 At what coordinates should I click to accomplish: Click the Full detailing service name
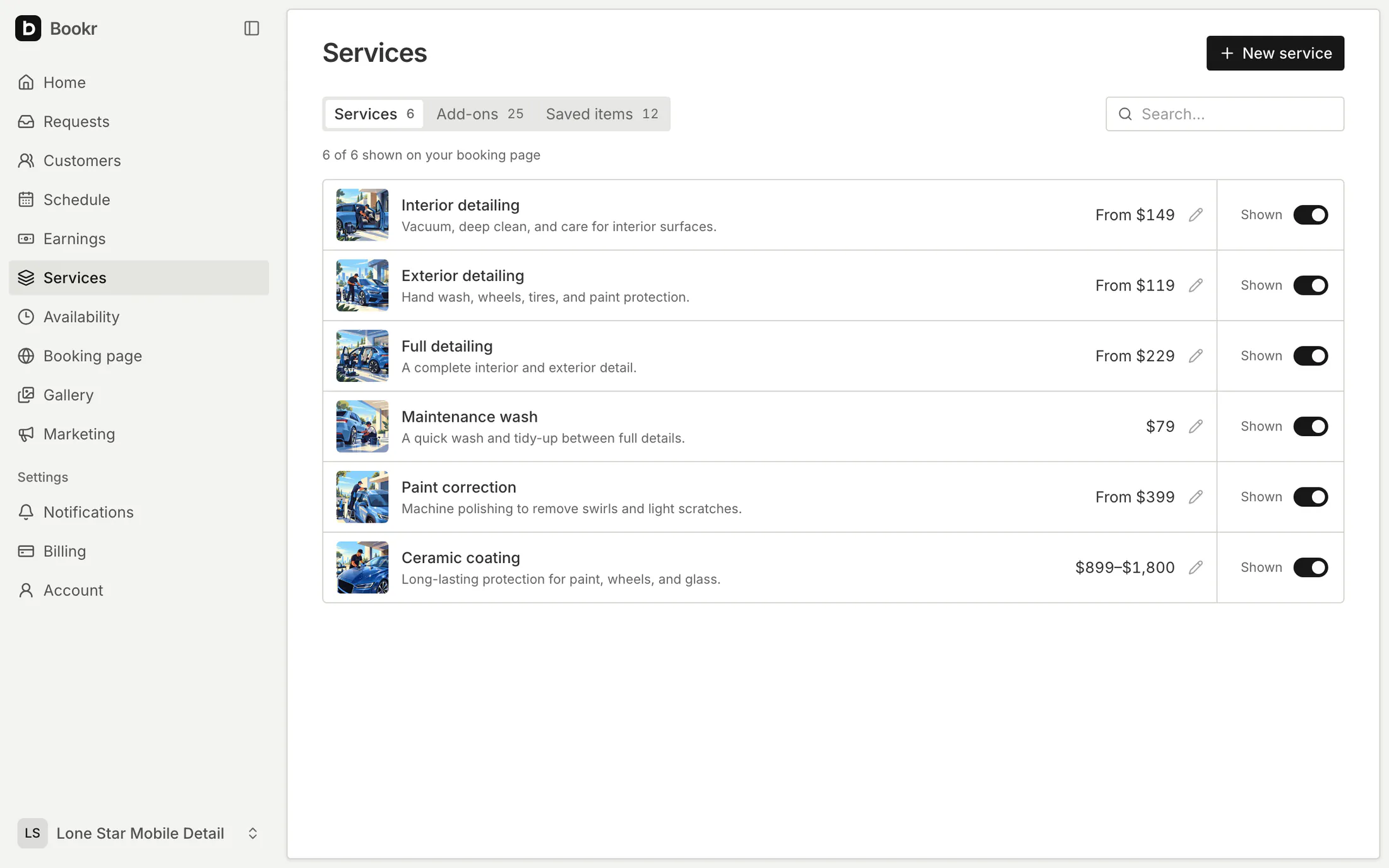pos(447,346)
